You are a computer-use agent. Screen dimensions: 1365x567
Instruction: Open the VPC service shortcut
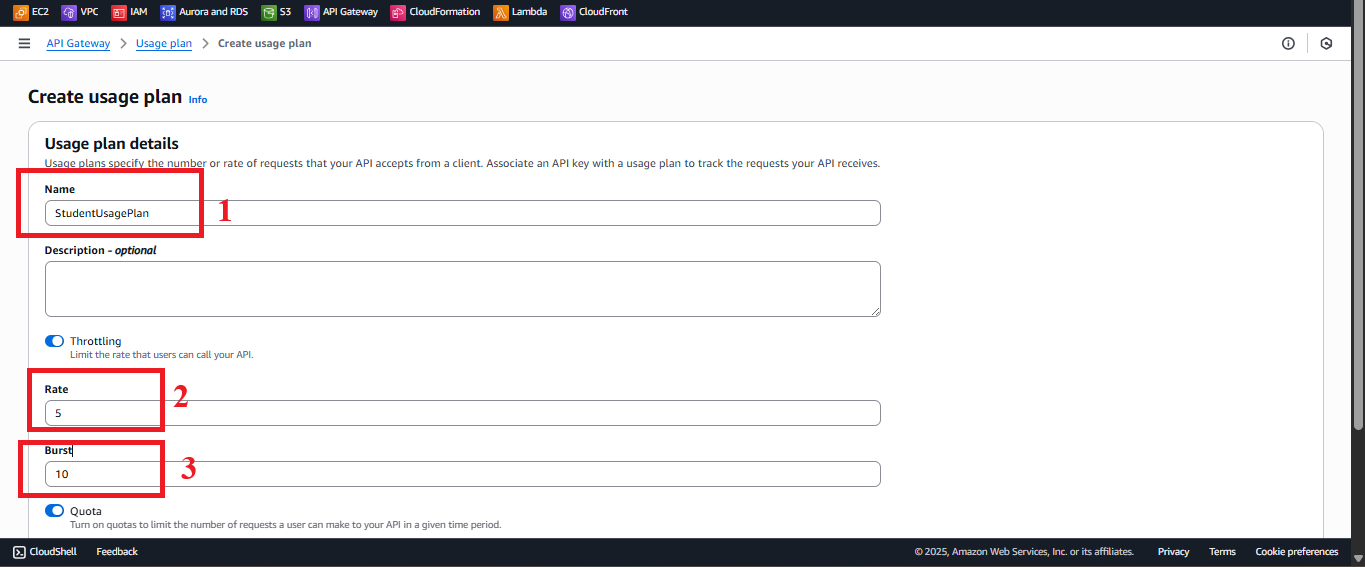(81, 13)
